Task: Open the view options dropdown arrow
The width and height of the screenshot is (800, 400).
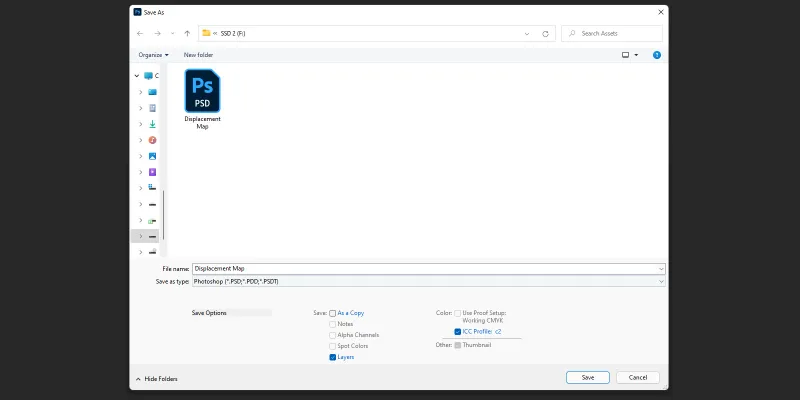Action: pos(636,55)
